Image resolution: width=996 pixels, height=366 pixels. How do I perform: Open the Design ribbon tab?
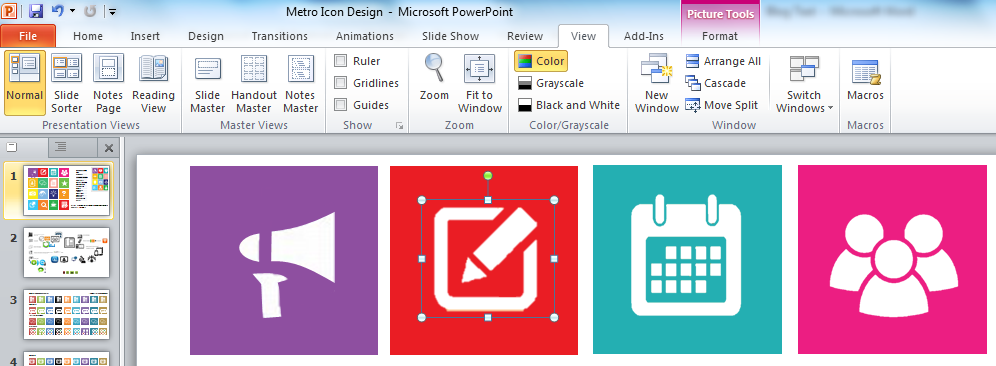[x=206, y=36]
